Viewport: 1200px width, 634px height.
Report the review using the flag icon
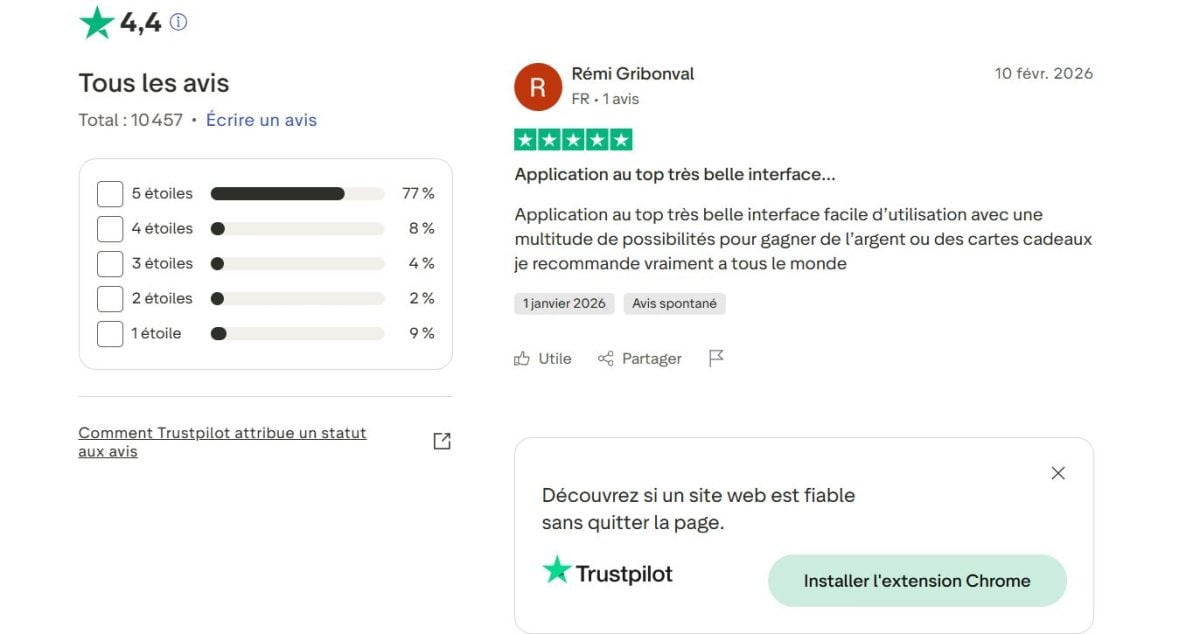coord(716,358)
